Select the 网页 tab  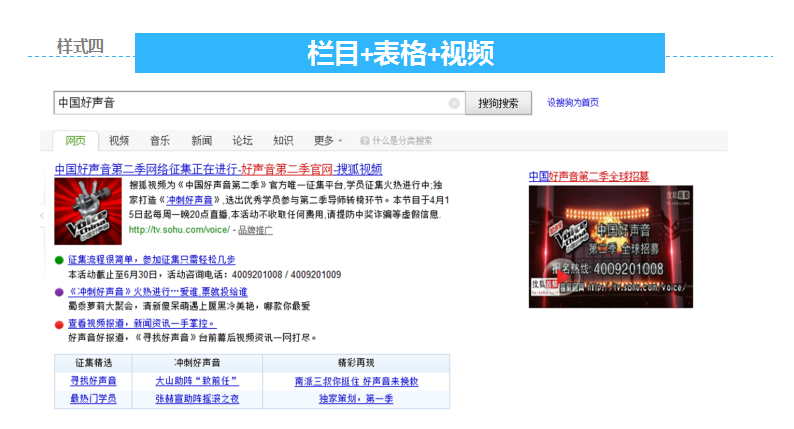click(75, 141)
